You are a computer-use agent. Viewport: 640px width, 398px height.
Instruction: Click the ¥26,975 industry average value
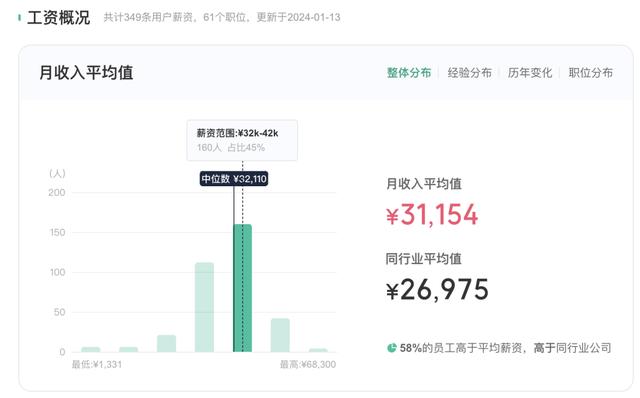click(437, 289)
